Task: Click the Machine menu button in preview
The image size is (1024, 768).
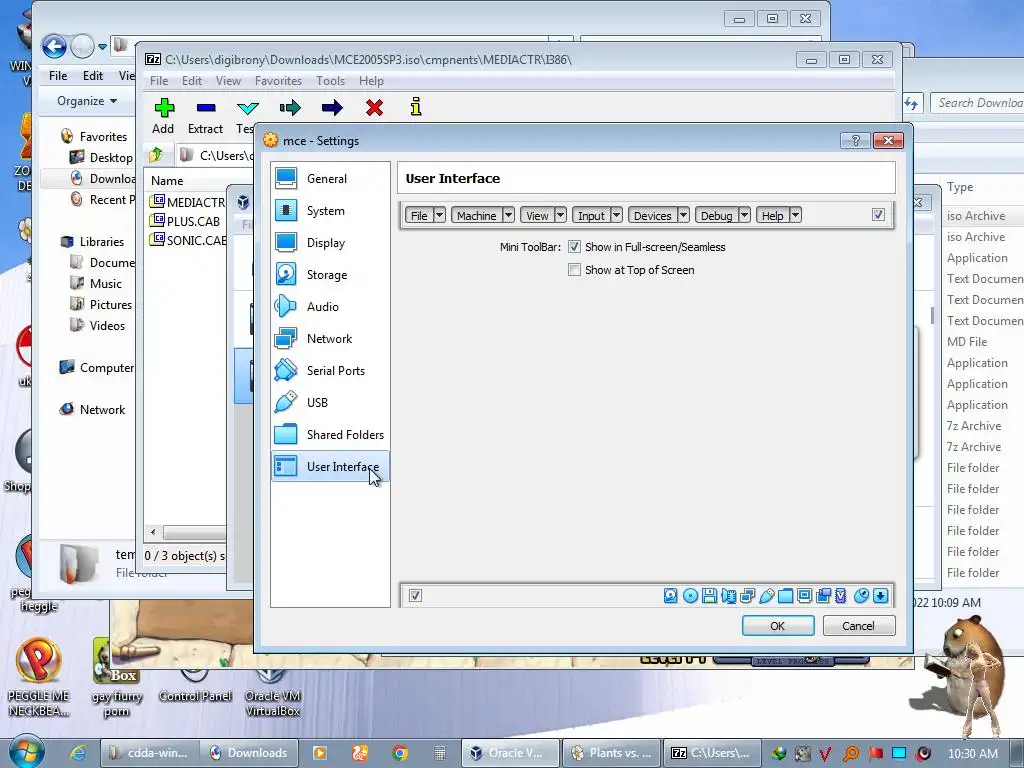Action: point(477,215)
